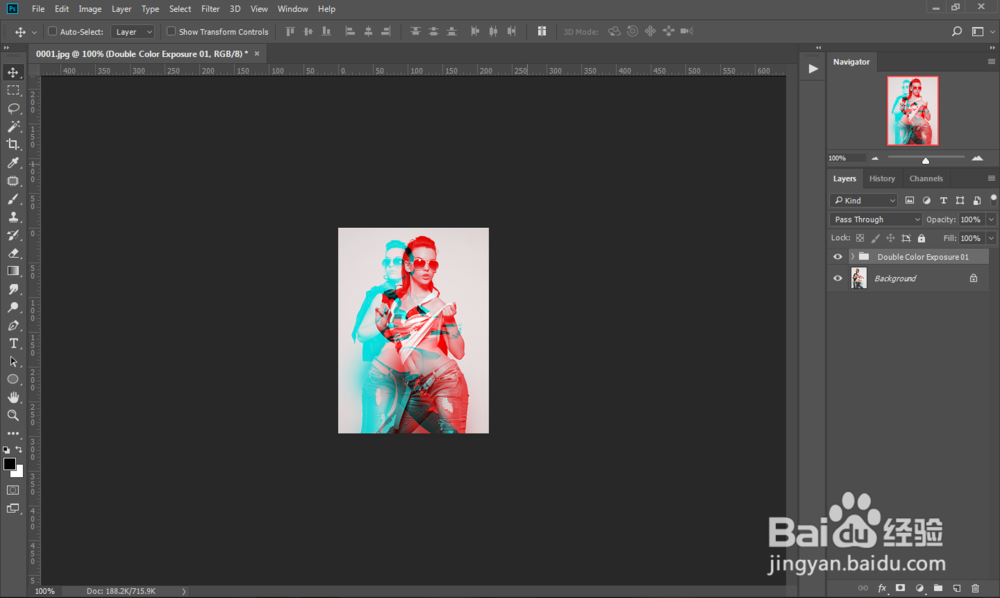Click the Opacity value field
The width and height of the screenshot is (1000, 598).
(x=970, y=219)
